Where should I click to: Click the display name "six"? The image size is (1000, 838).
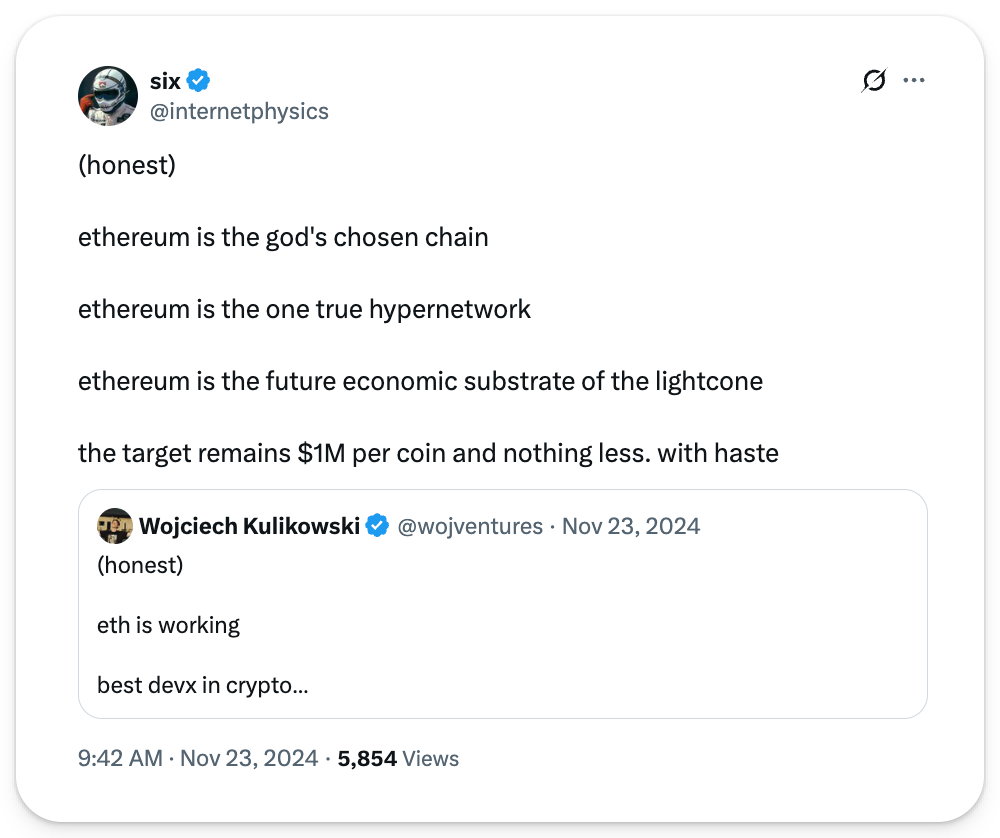tap(164, 81)
